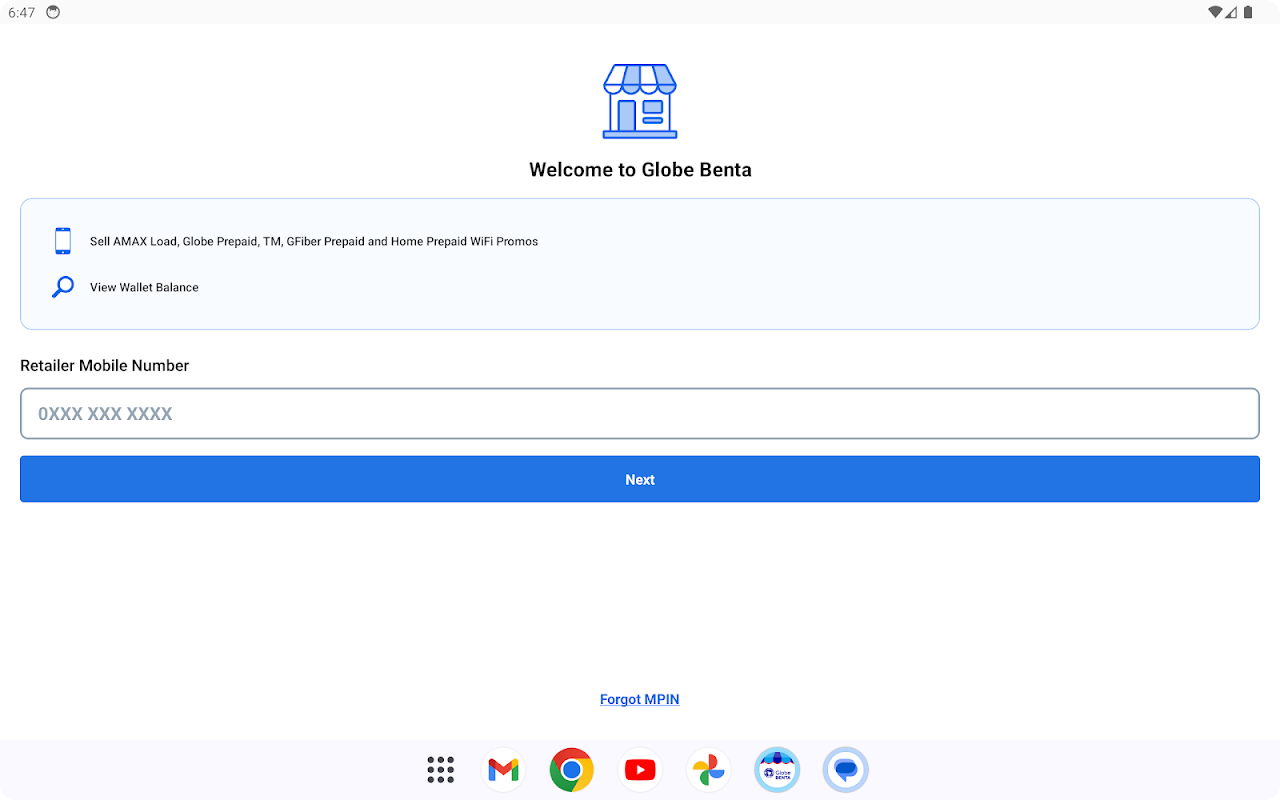Open Globe Benta app in taskbar
1280x800 pixels.
(x=777, y=770)
